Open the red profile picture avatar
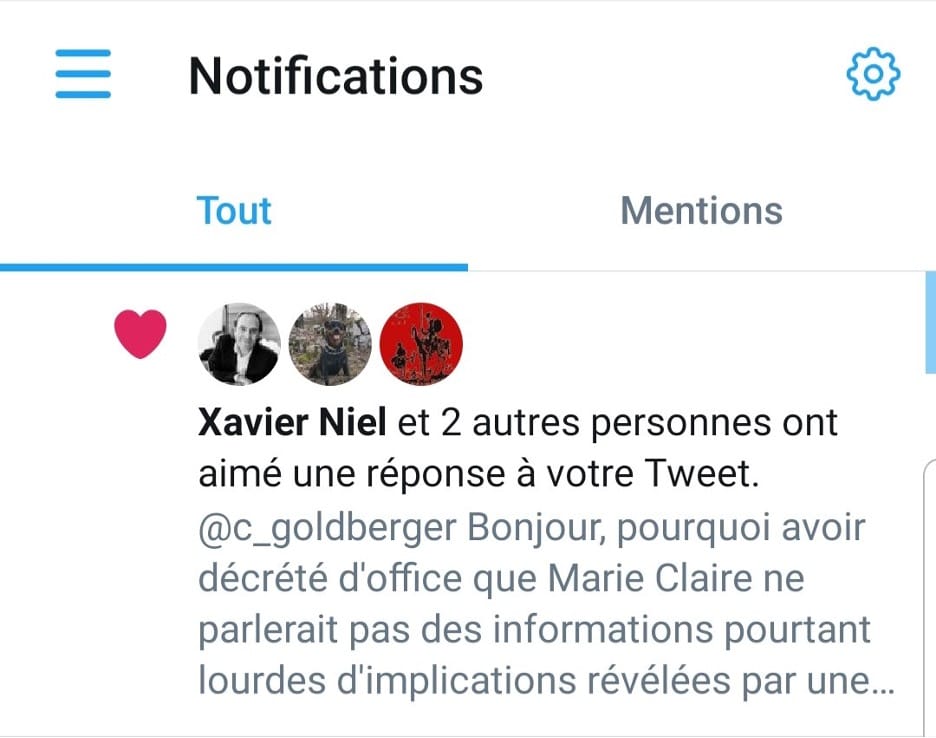This screenshot has height=738, width=936. tap(422, 344)
